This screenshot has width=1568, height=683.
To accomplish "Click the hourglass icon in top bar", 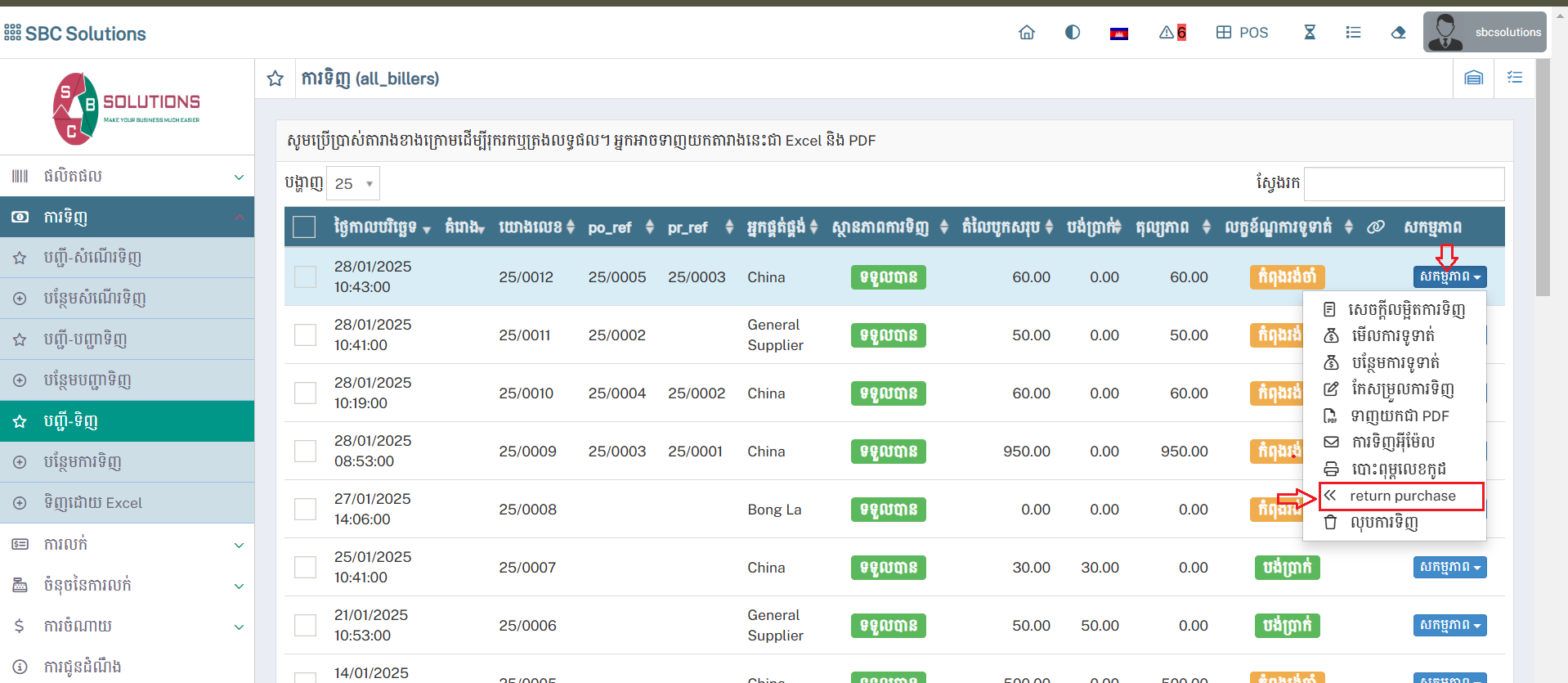I will [1310, 33].
